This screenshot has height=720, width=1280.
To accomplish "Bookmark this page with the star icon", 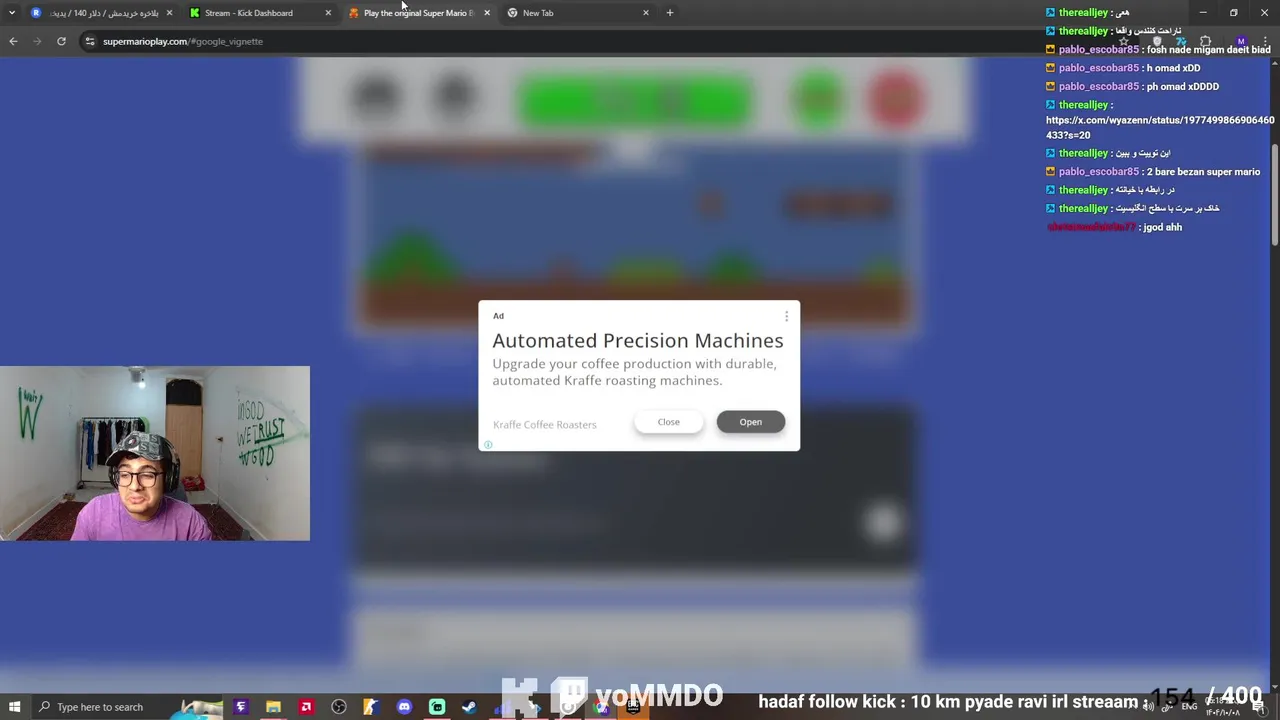I will [1123, 42].
